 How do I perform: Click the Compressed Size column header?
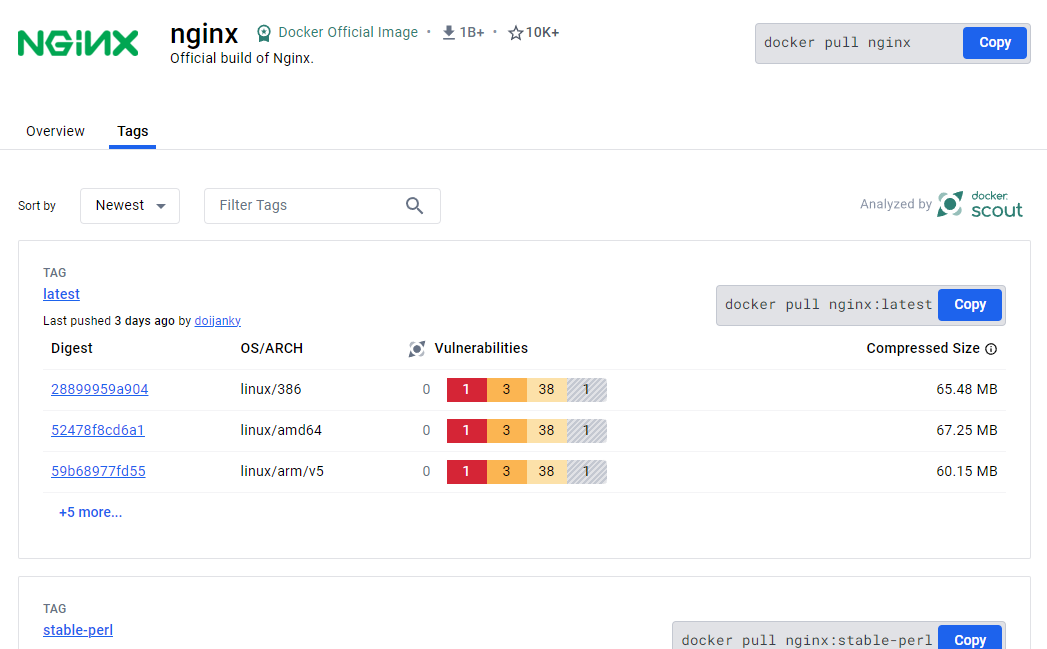pyautogui.click(x=923, y=349)
